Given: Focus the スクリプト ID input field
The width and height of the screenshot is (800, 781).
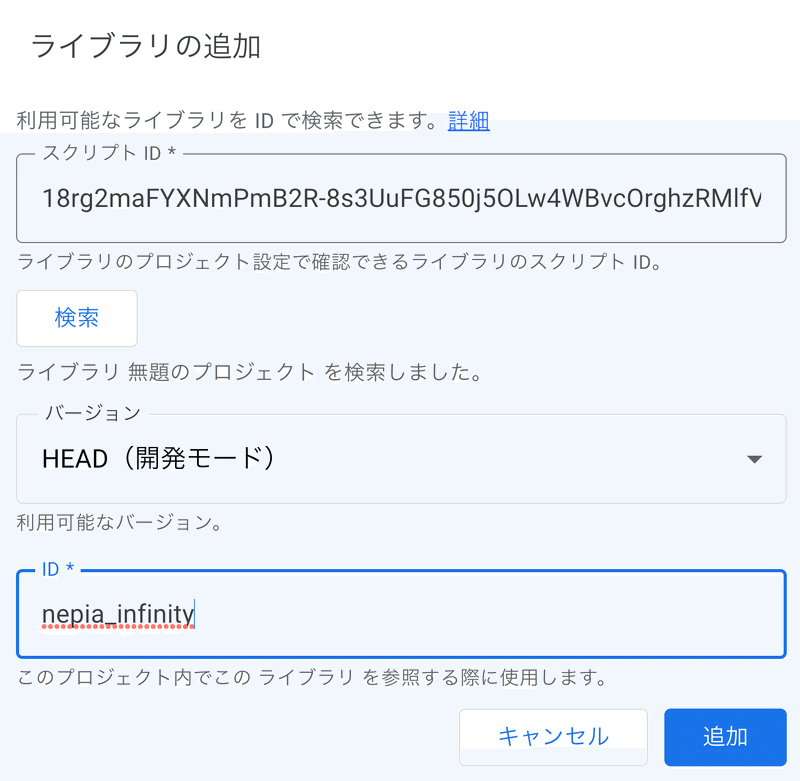Looking at the screenshot, I should (401, 198).
